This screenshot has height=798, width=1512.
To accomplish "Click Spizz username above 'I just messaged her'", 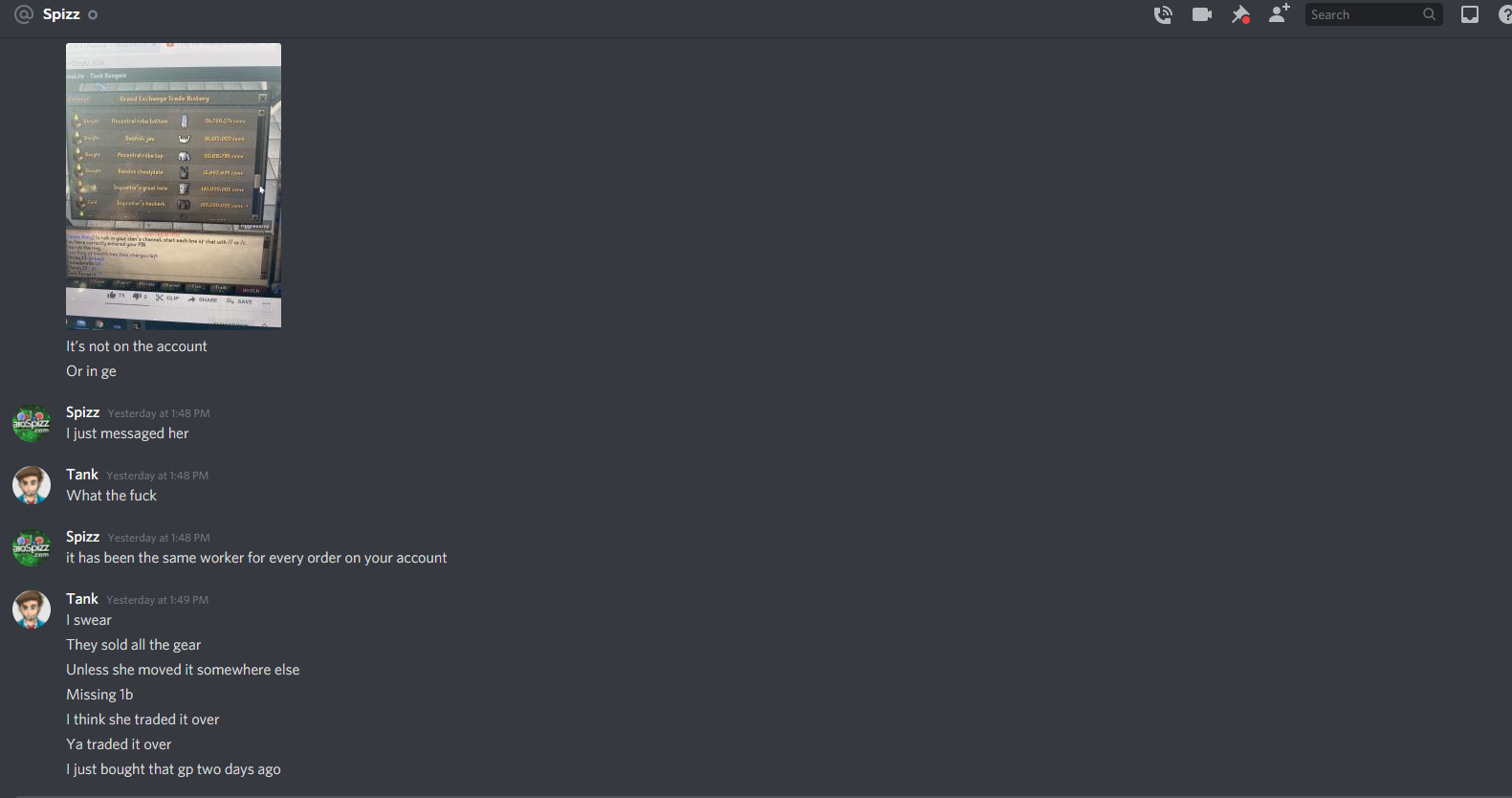I will click(x=82, y=412).
